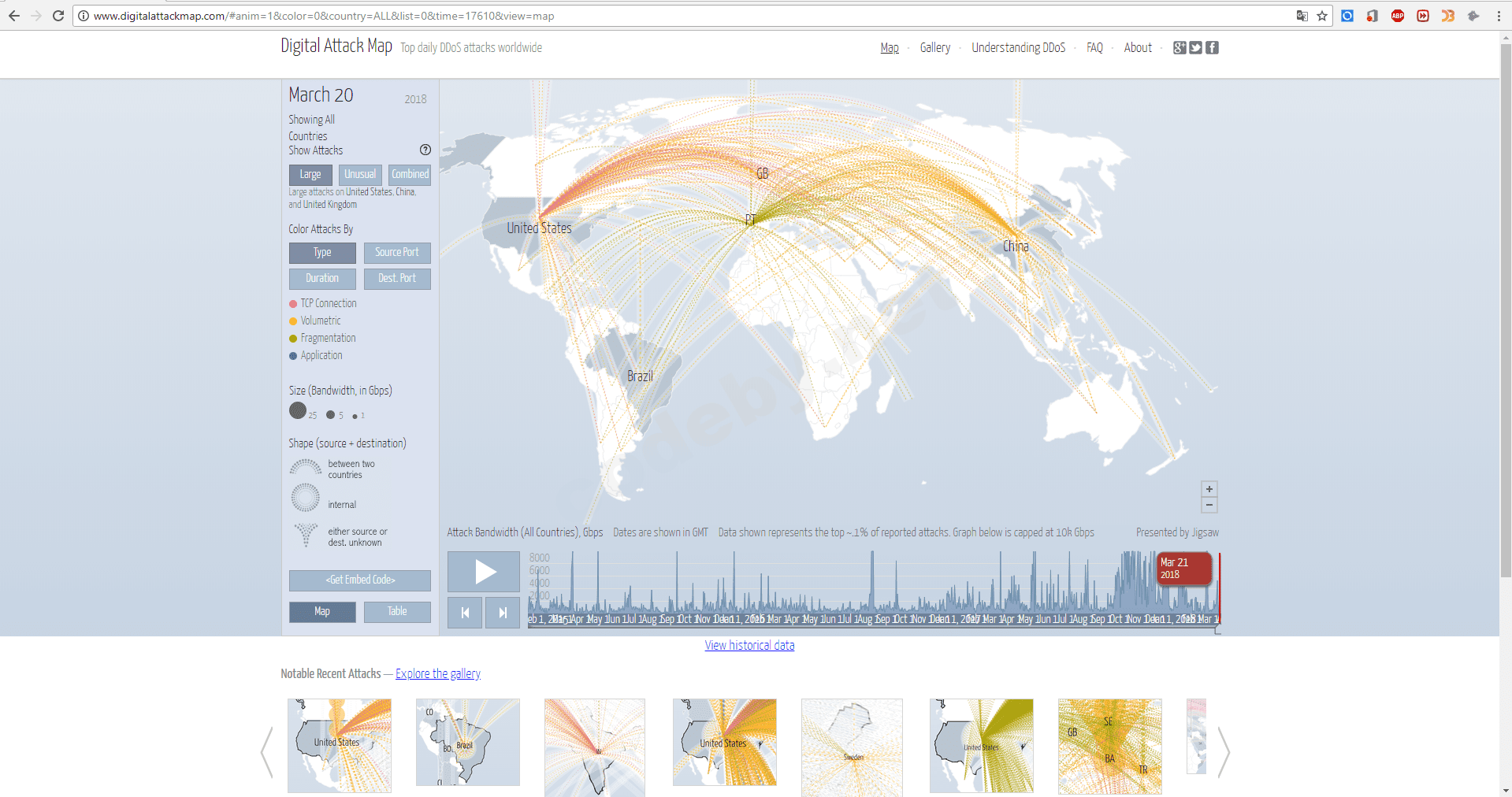Open the About page
Image resolution: width=1512 pixels, height=797 pixels.
click(x=1138, y=48)
